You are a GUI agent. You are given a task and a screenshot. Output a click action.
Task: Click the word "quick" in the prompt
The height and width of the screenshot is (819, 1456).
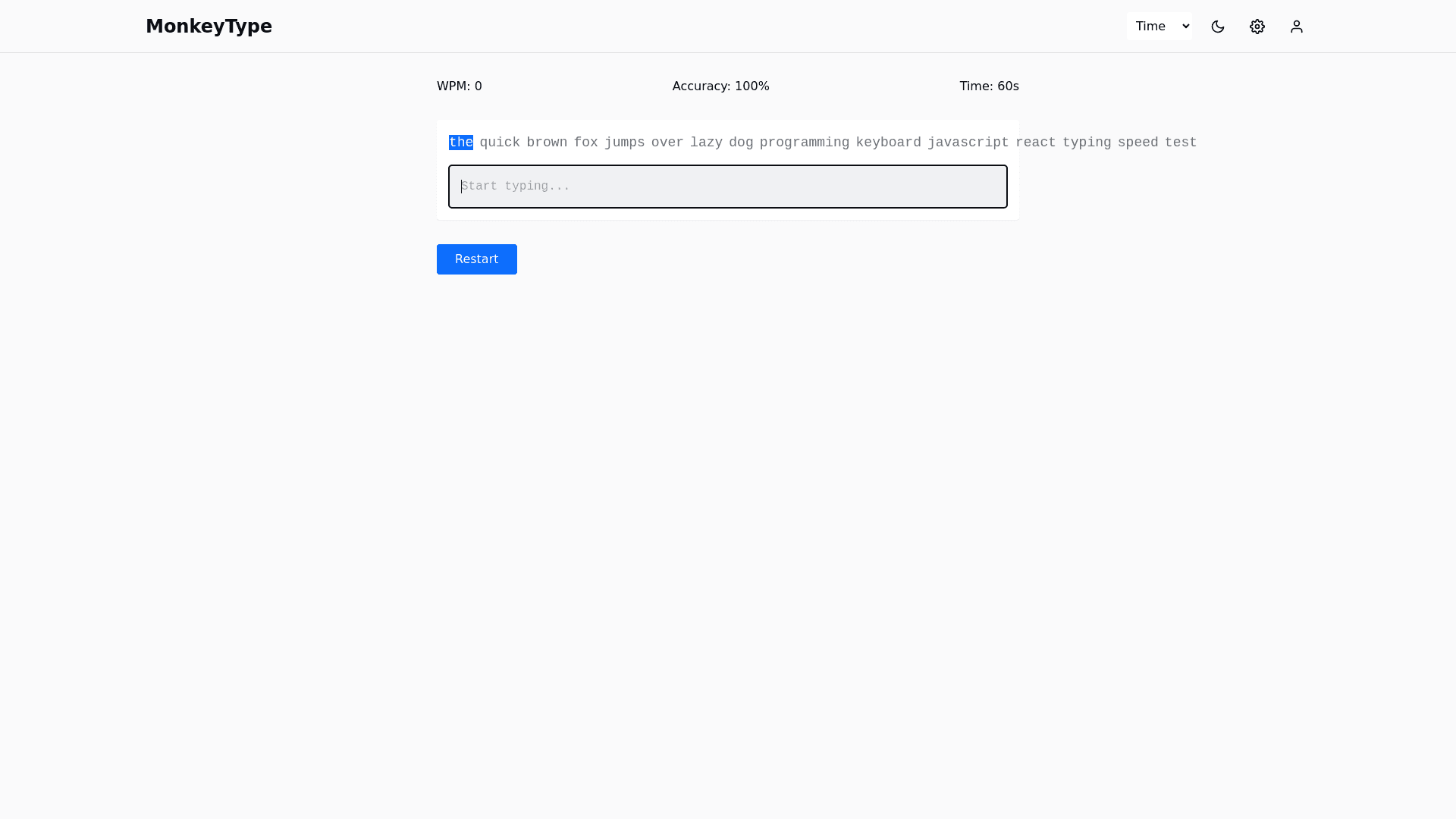500,143
